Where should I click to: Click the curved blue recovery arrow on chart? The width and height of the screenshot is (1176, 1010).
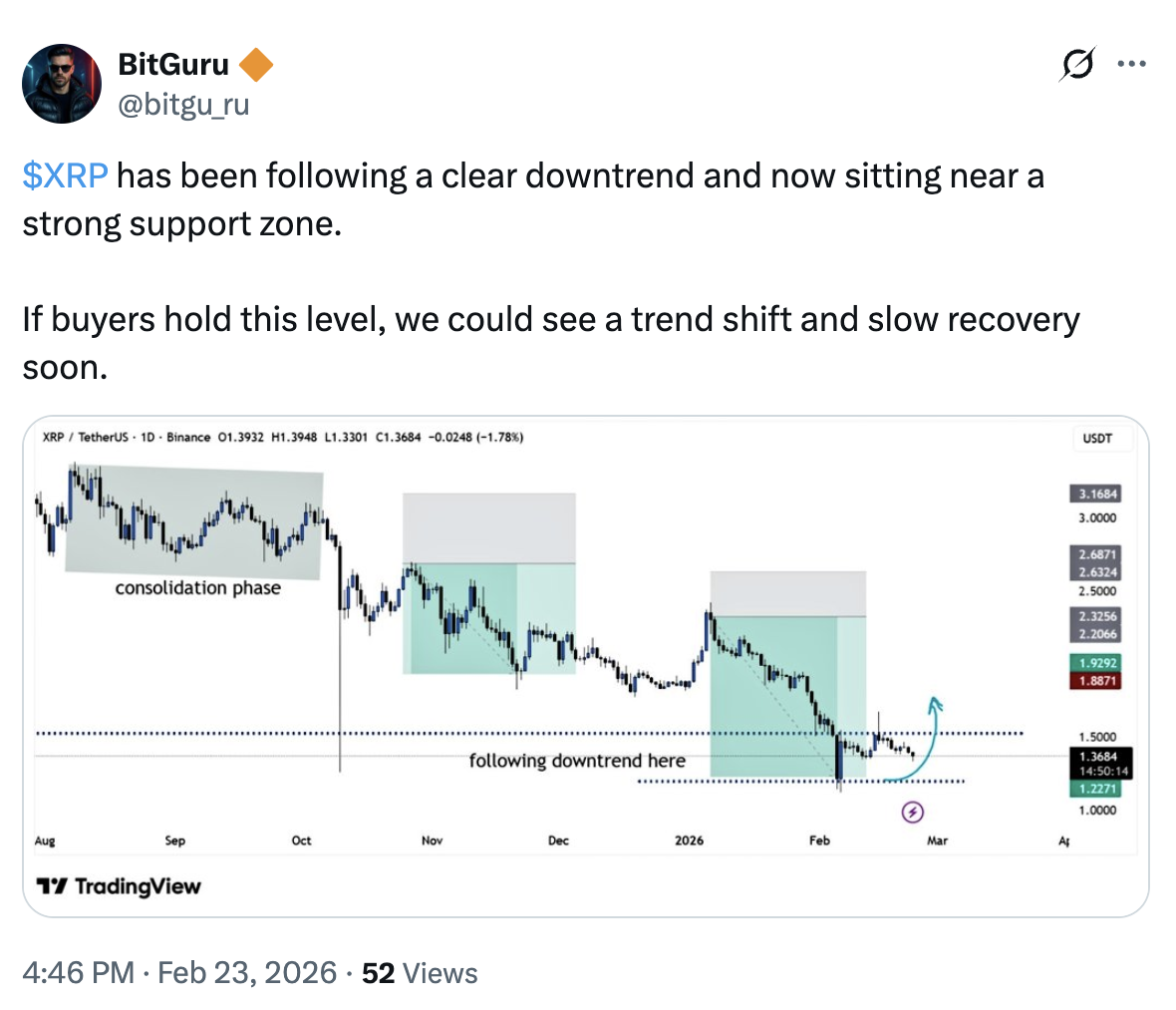tap(932, 729)
